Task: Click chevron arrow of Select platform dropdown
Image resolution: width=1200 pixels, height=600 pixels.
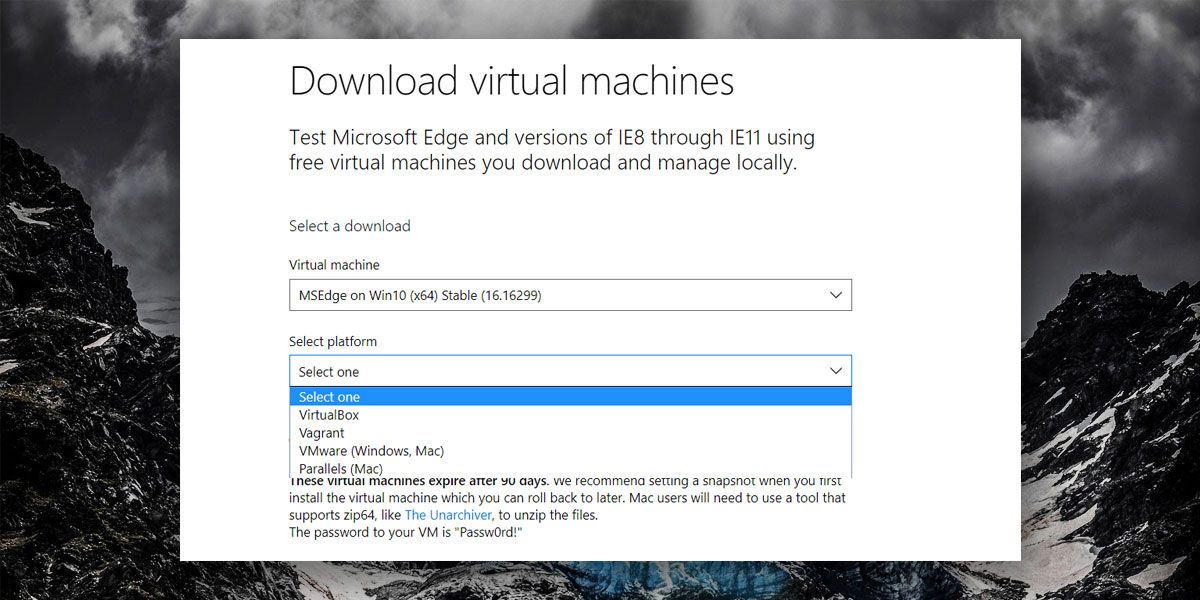Action: (836, 371)
